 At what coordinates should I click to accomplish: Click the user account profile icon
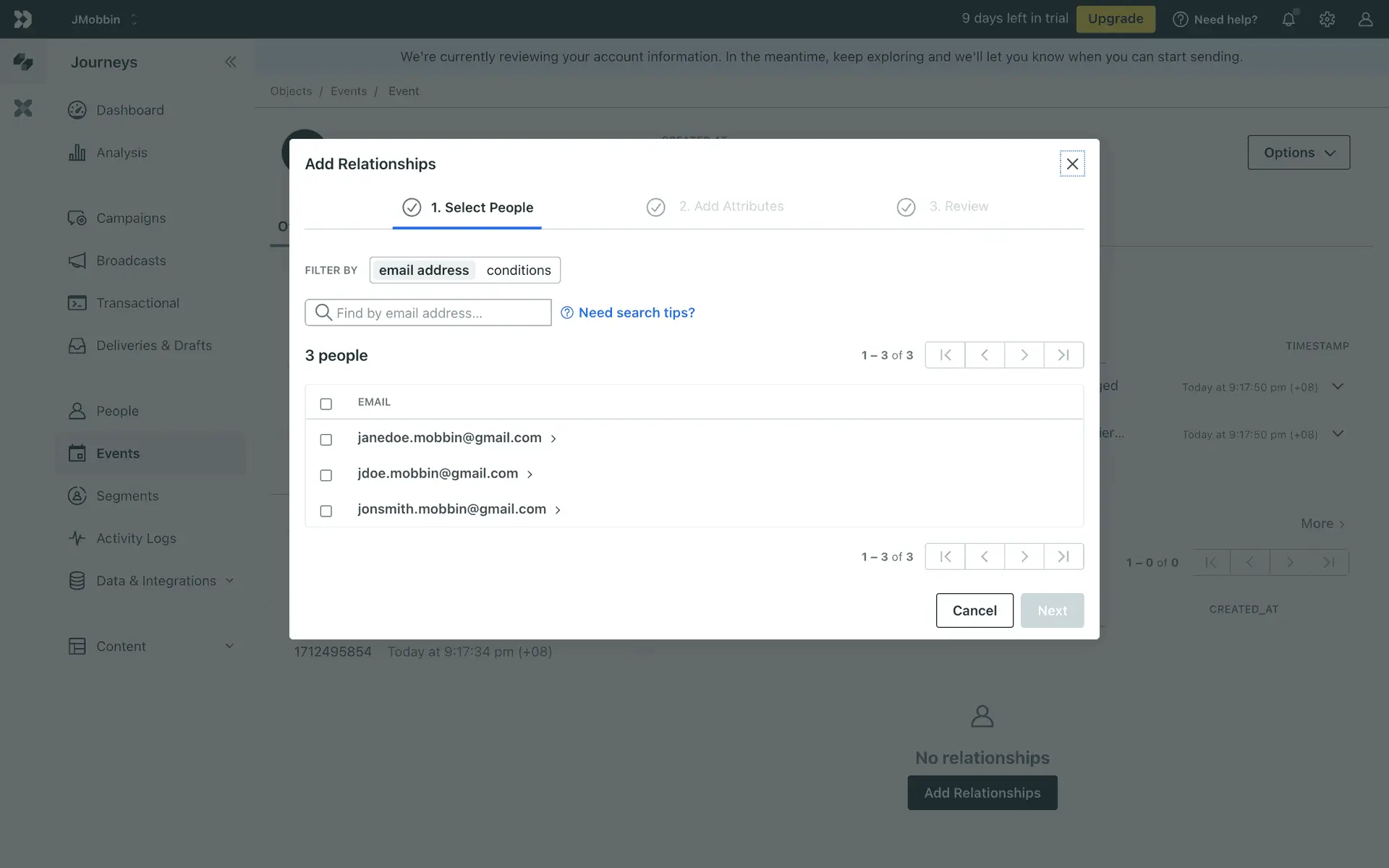[x=1365, y=20]
